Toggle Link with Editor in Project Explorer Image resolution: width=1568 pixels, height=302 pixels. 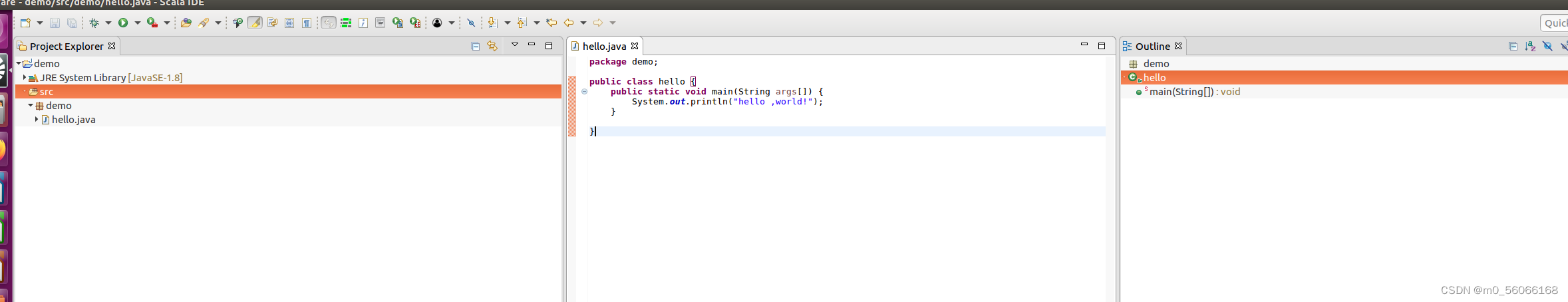click(492, 46)
